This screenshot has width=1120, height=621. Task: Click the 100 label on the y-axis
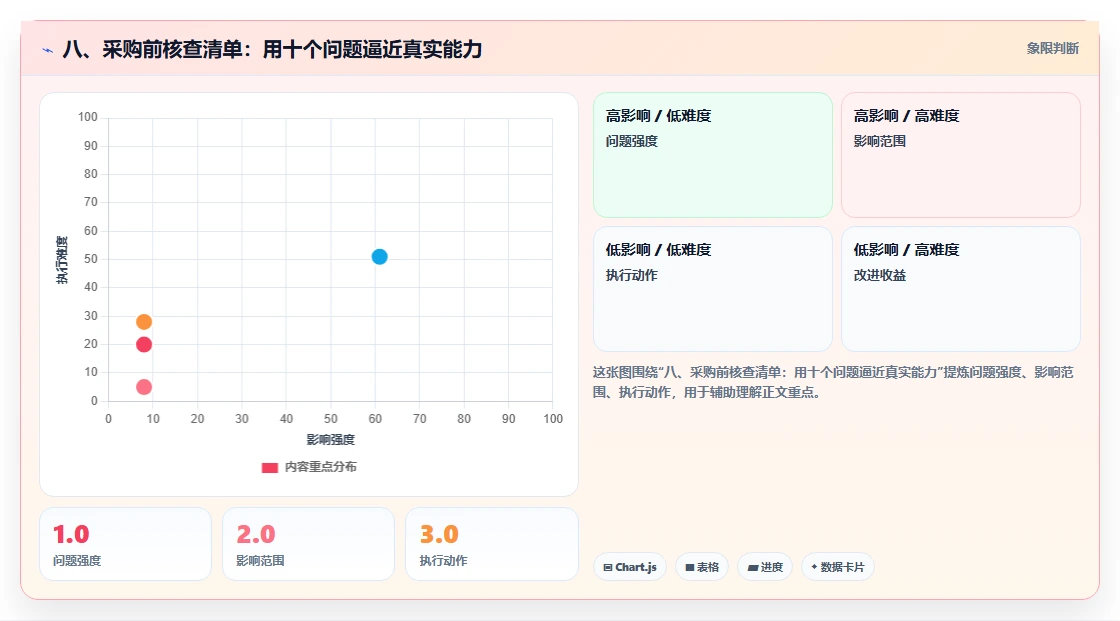pyautogui.click(x=88, y=117)
